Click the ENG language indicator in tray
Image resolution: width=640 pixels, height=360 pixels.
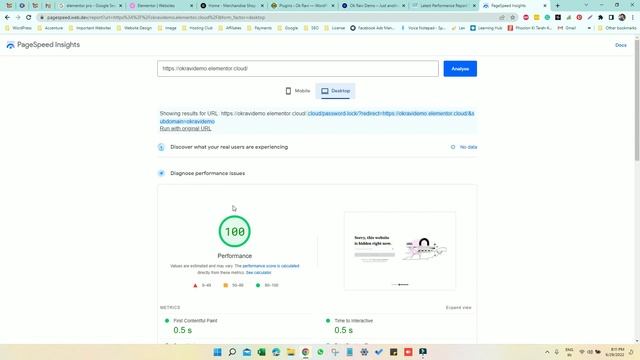pos(569,352)
